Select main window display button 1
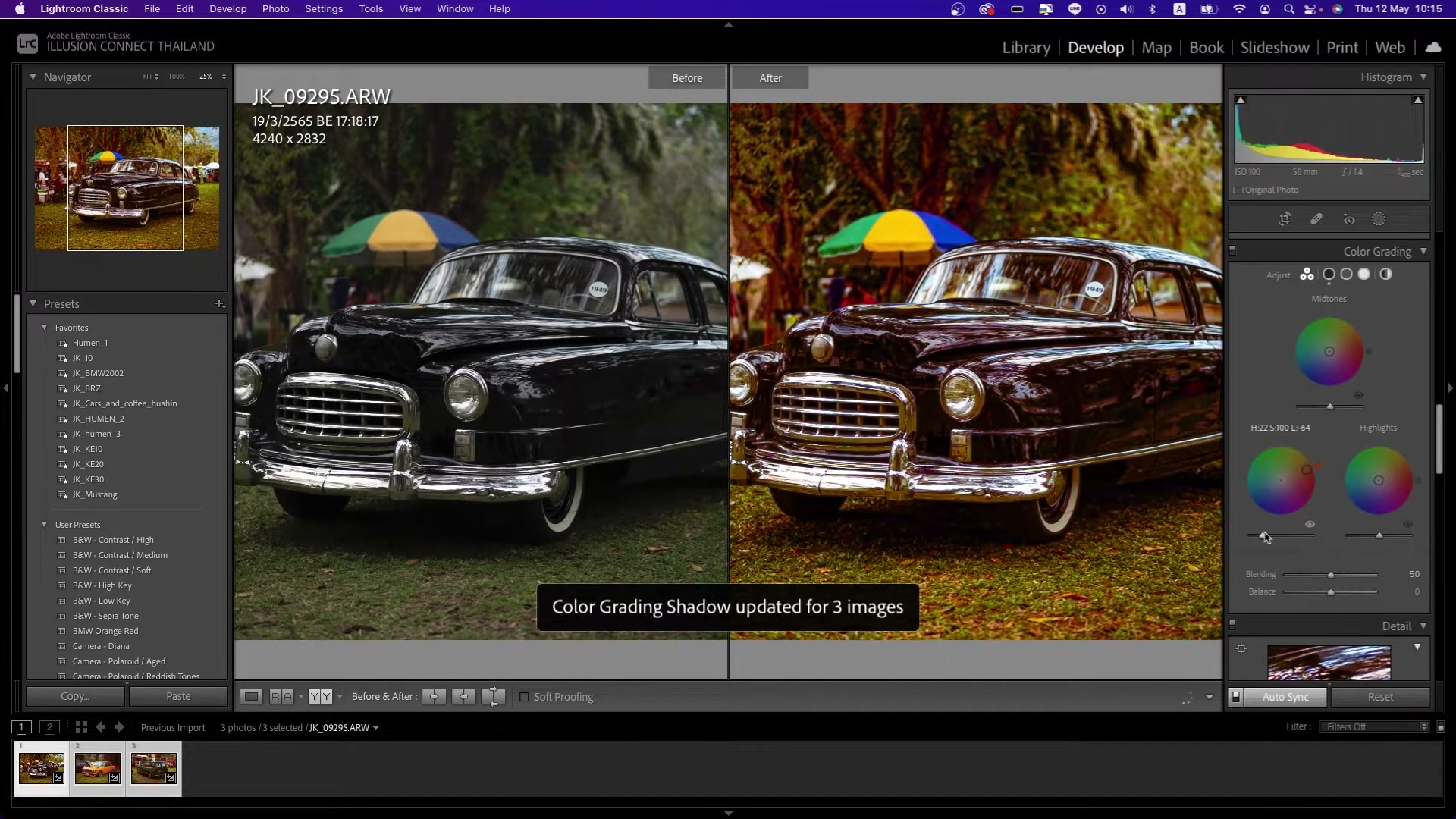Screen dimensions: 1456x819 [22, 726]
